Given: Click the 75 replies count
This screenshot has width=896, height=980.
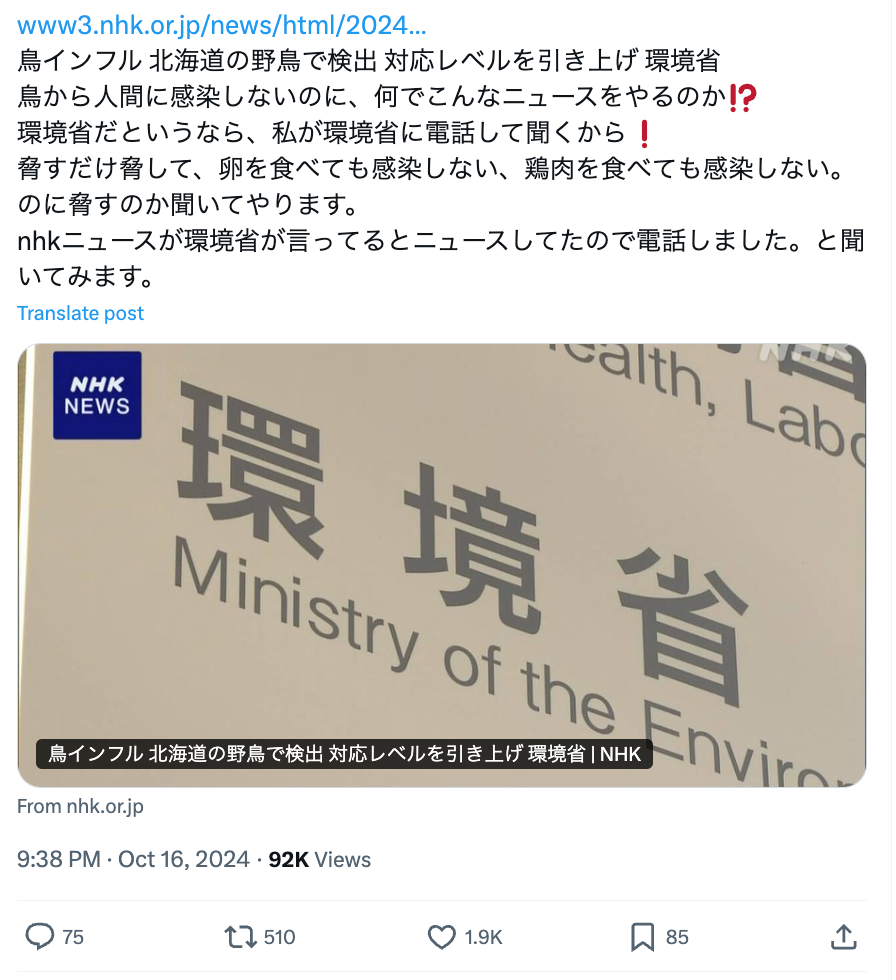Looking at the screenshot, I should (x=72, y=937).
